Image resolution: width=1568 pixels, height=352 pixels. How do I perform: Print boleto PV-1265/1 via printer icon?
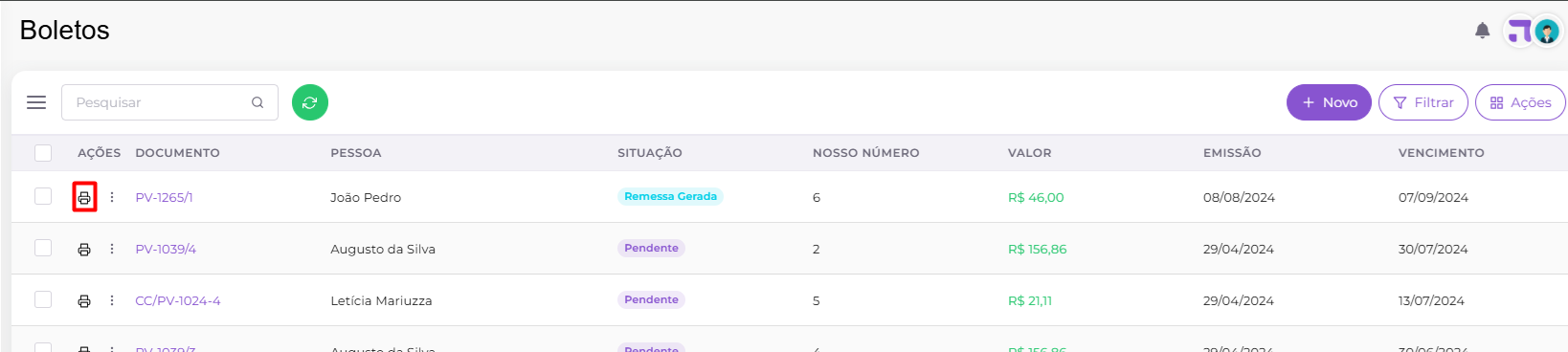click(84, 197)
